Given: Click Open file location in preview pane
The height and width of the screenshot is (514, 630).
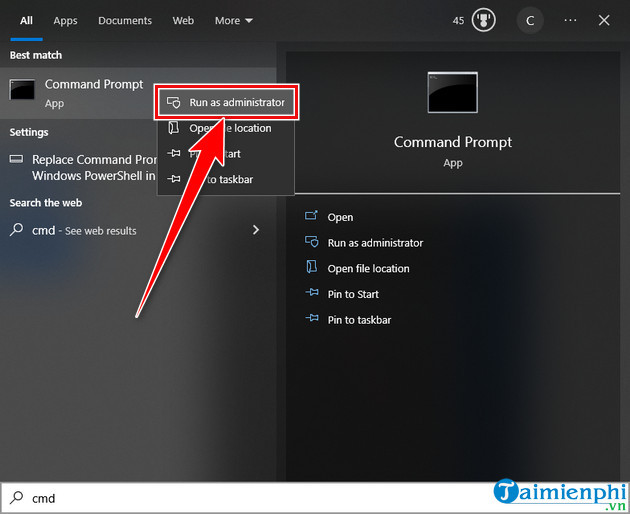Looking at the screenshot, I should pos(368,268).
